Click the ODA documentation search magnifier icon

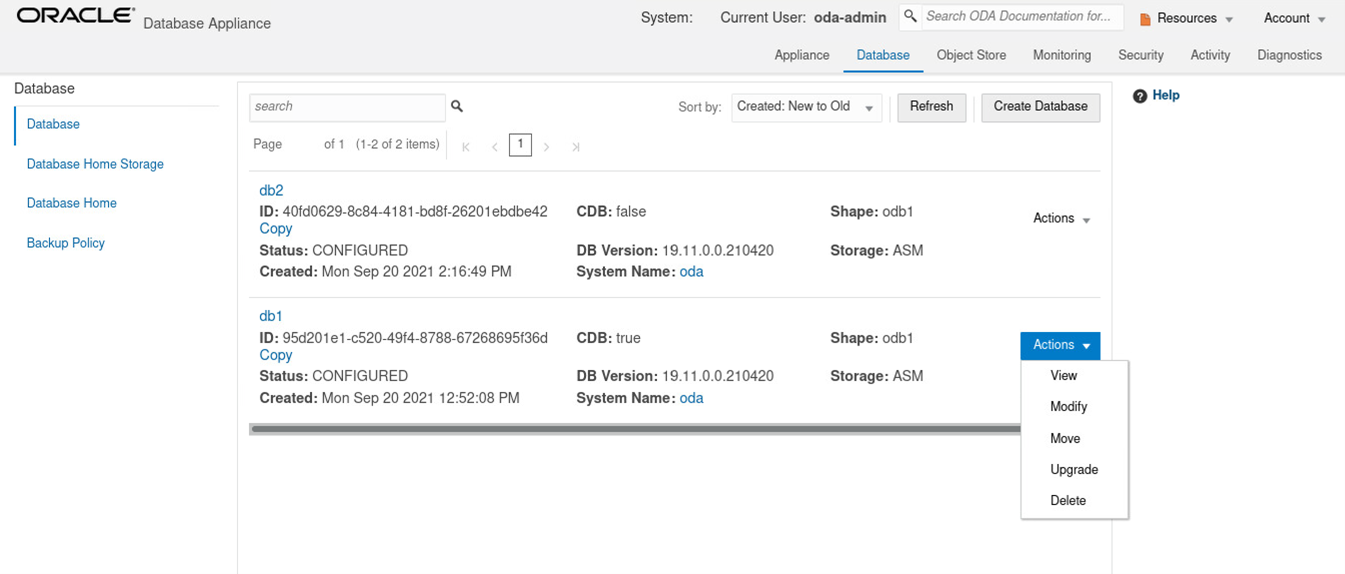tap(910, 17)
